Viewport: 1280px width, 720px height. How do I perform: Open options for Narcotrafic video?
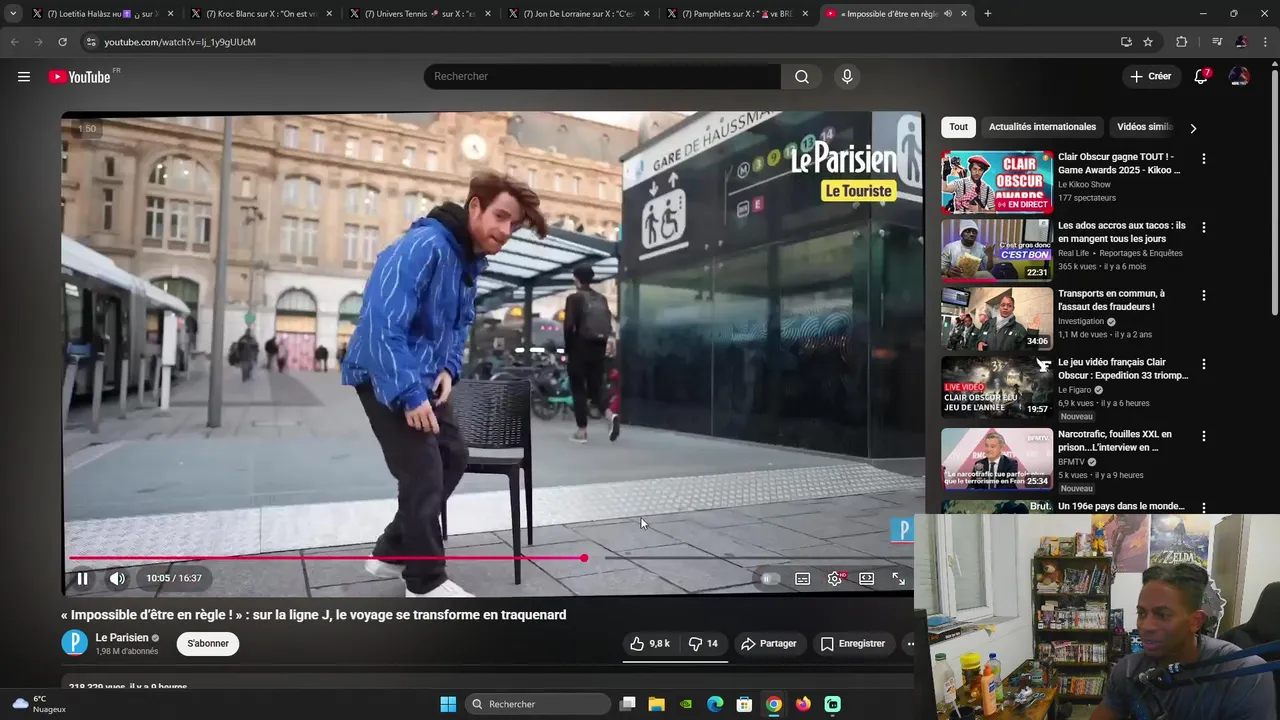(x=1204, y=436)
